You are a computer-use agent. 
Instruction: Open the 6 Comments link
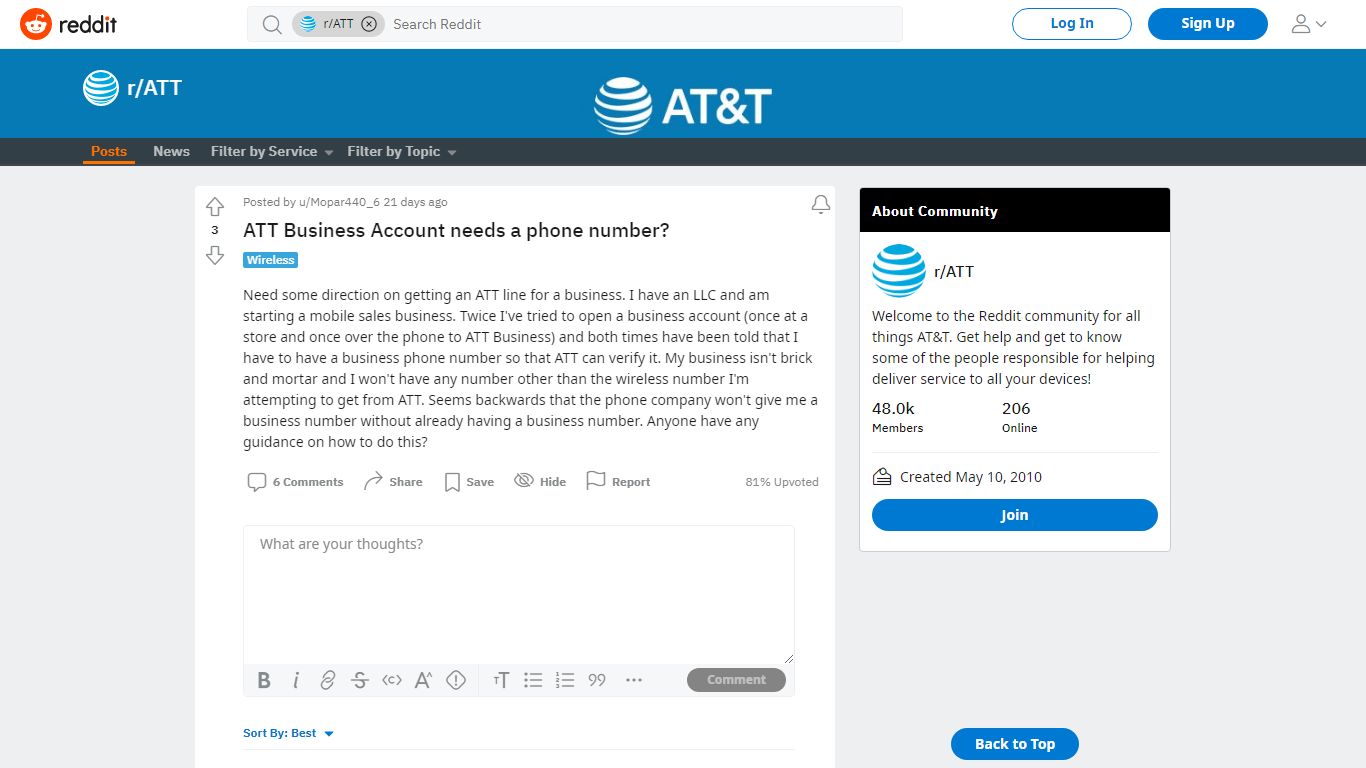click(x=296, y=482)
